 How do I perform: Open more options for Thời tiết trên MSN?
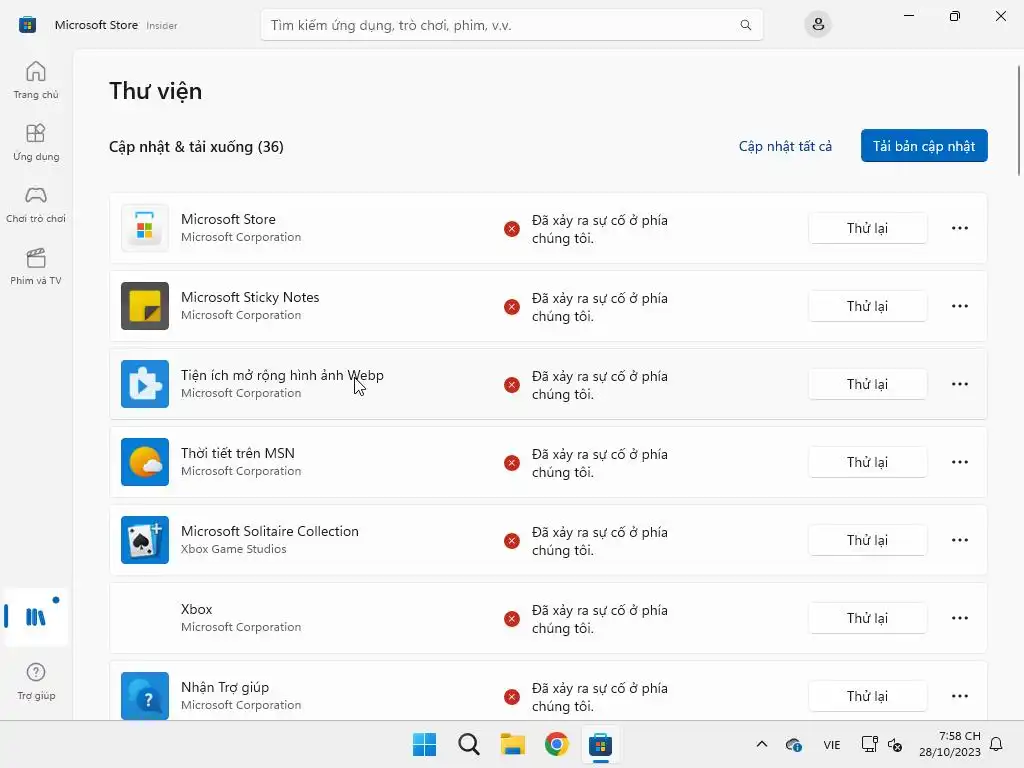pos(960,462)
